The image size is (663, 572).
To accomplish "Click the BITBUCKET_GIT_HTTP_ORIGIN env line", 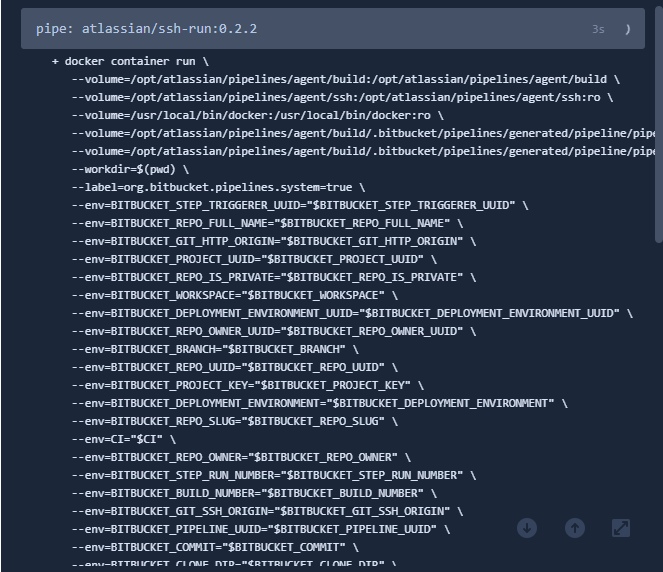I will [274, 241].
